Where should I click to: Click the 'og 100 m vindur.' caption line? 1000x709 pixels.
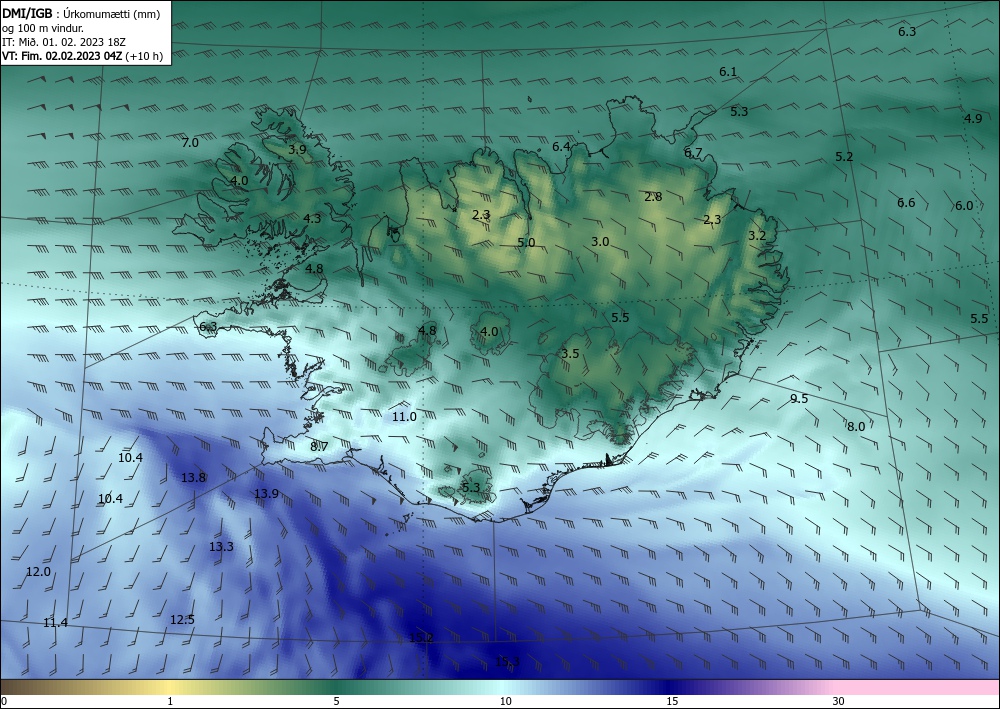42,28
